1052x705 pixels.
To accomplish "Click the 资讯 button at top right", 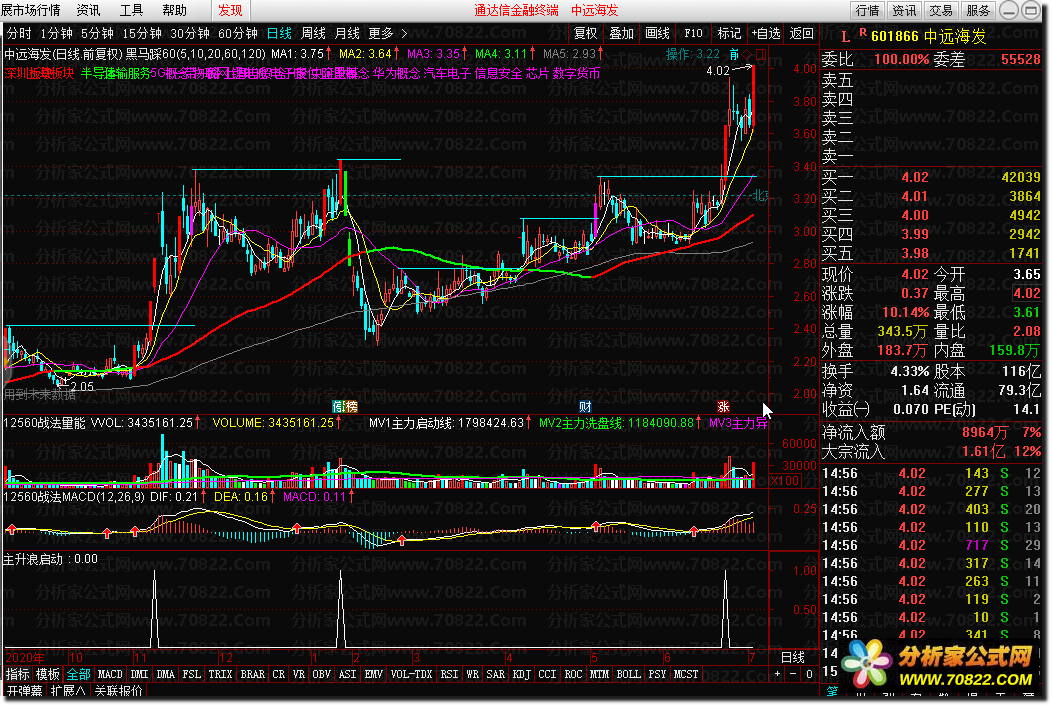I will tap(904, 10).
